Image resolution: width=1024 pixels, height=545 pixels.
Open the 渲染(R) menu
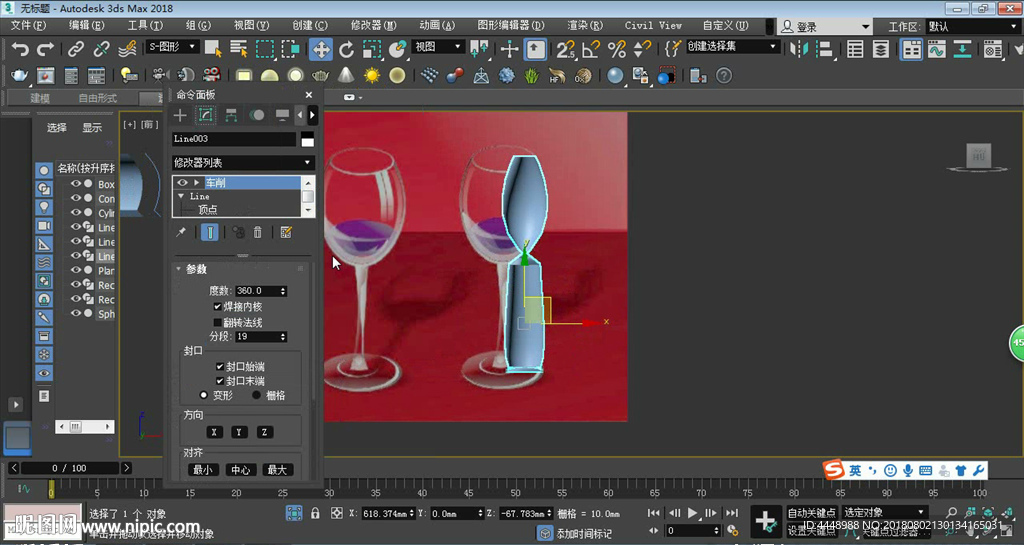(584, 25)
